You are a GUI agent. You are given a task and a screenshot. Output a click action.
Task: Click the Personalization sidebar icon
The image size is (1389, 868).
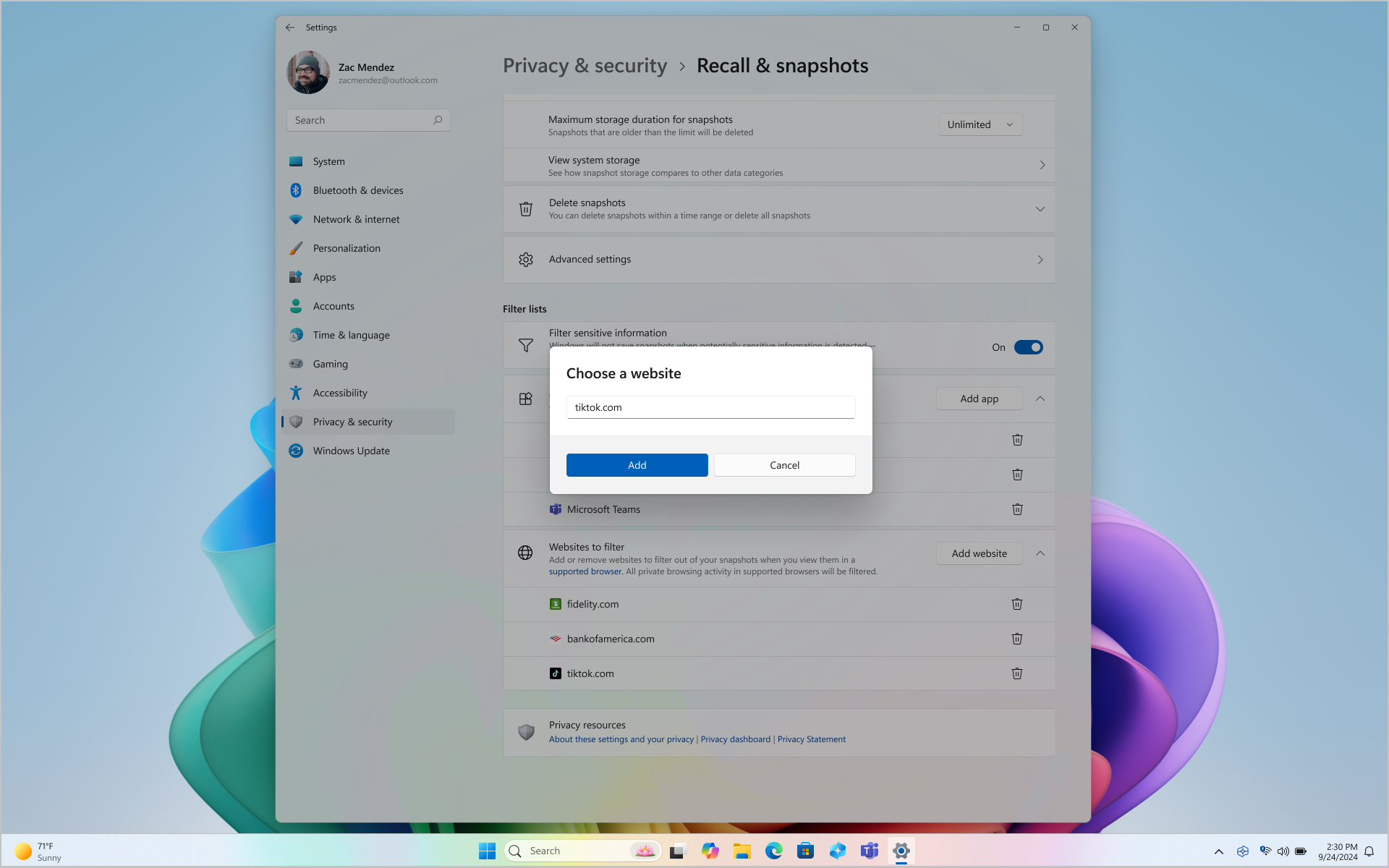click(x=296, y=248)
